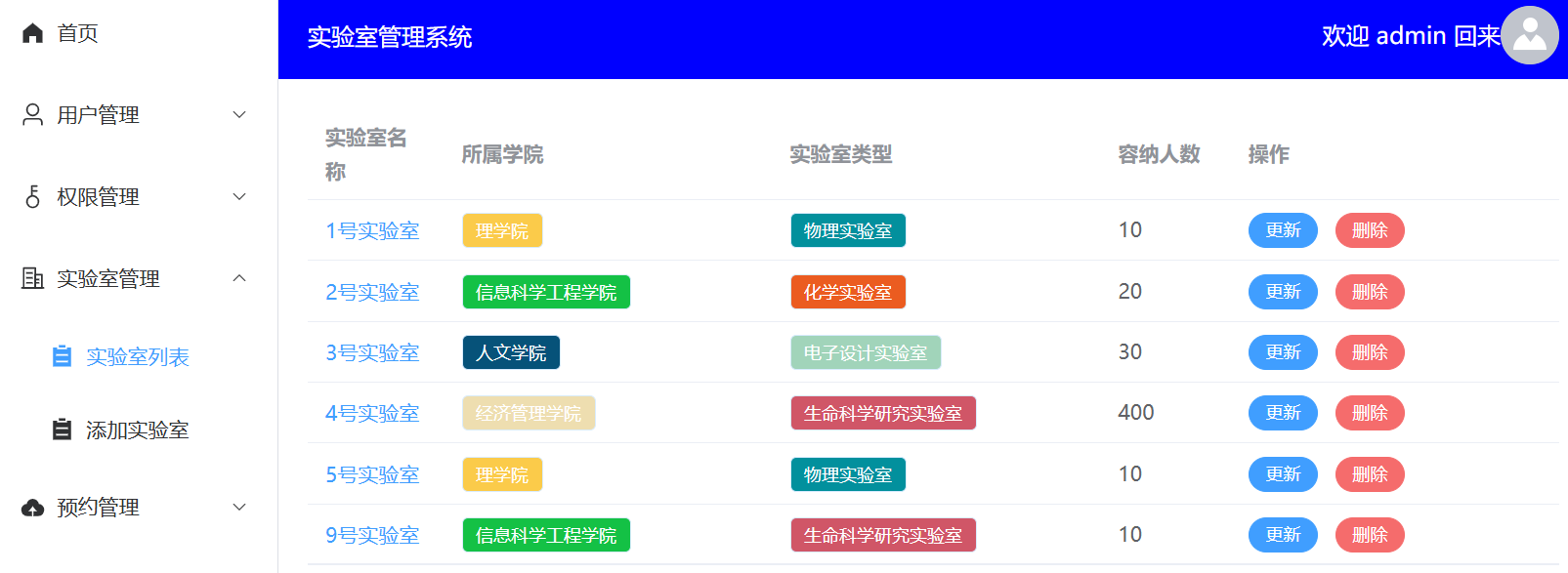Expand the 权限管理 submenu chevron
Screen dimensions: 1568x573
(239, 197)
